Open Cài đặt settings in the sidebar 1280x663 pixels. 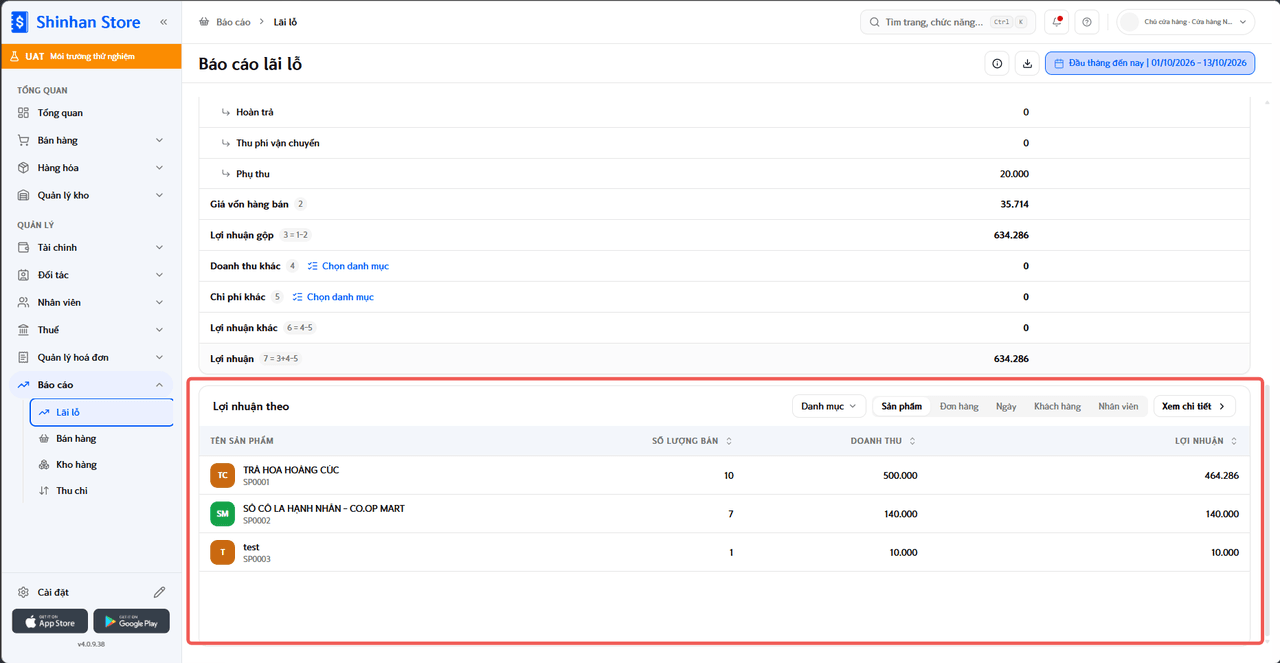click(53, 592)
